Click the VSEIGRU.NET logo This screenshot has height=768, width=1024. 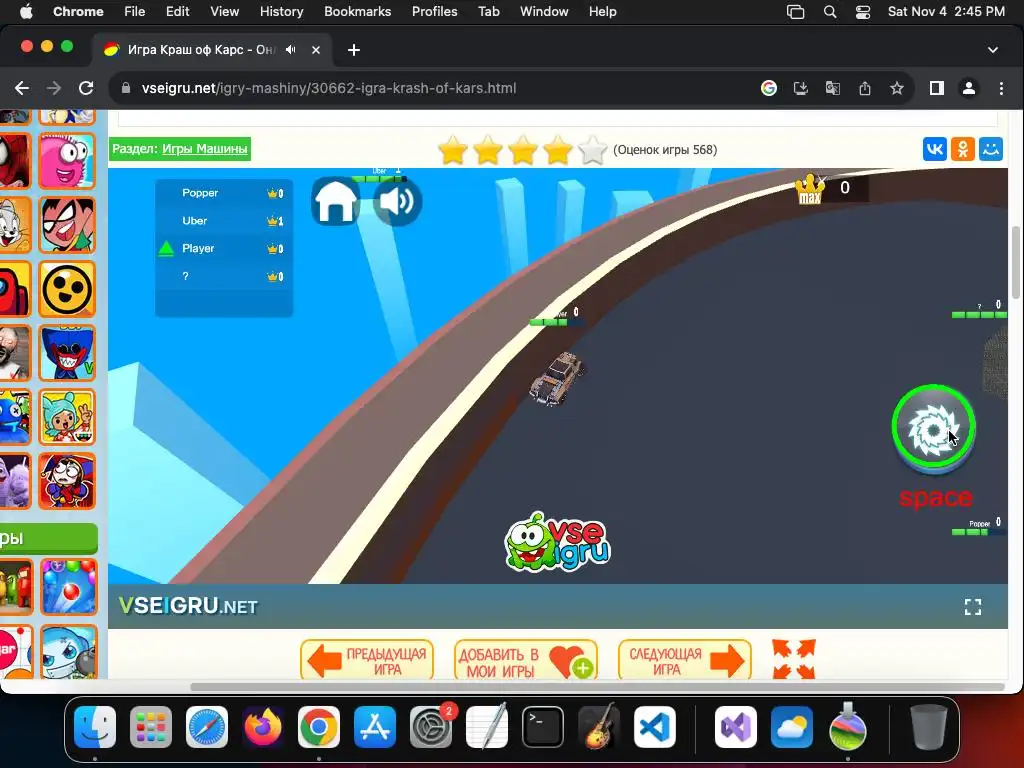click(188, 606)
